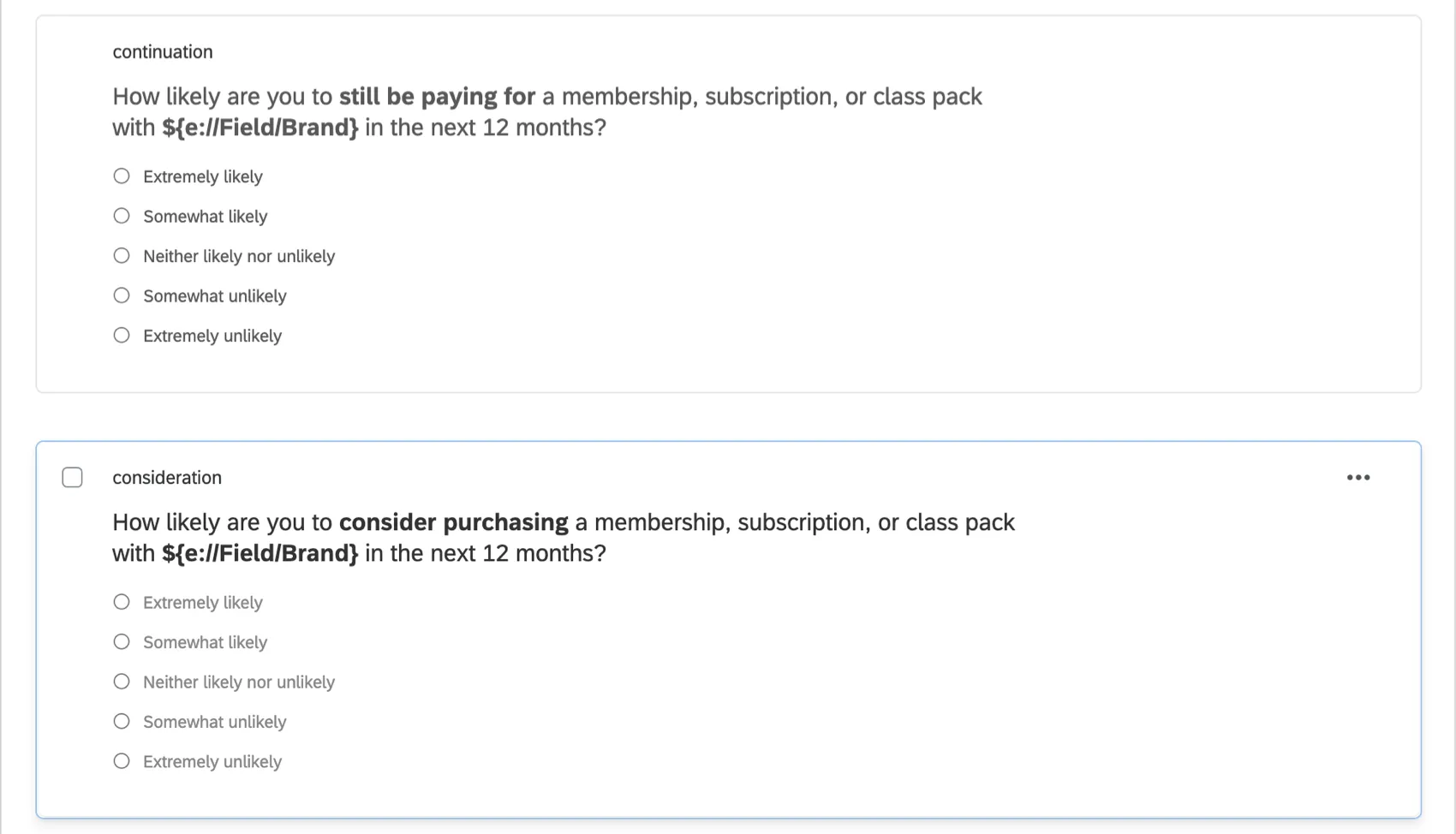The width and height of the screenshot is (1456, 834).
Task: Click the ${e://Field/Brand} piped text in consideration question
Action: 259,552
